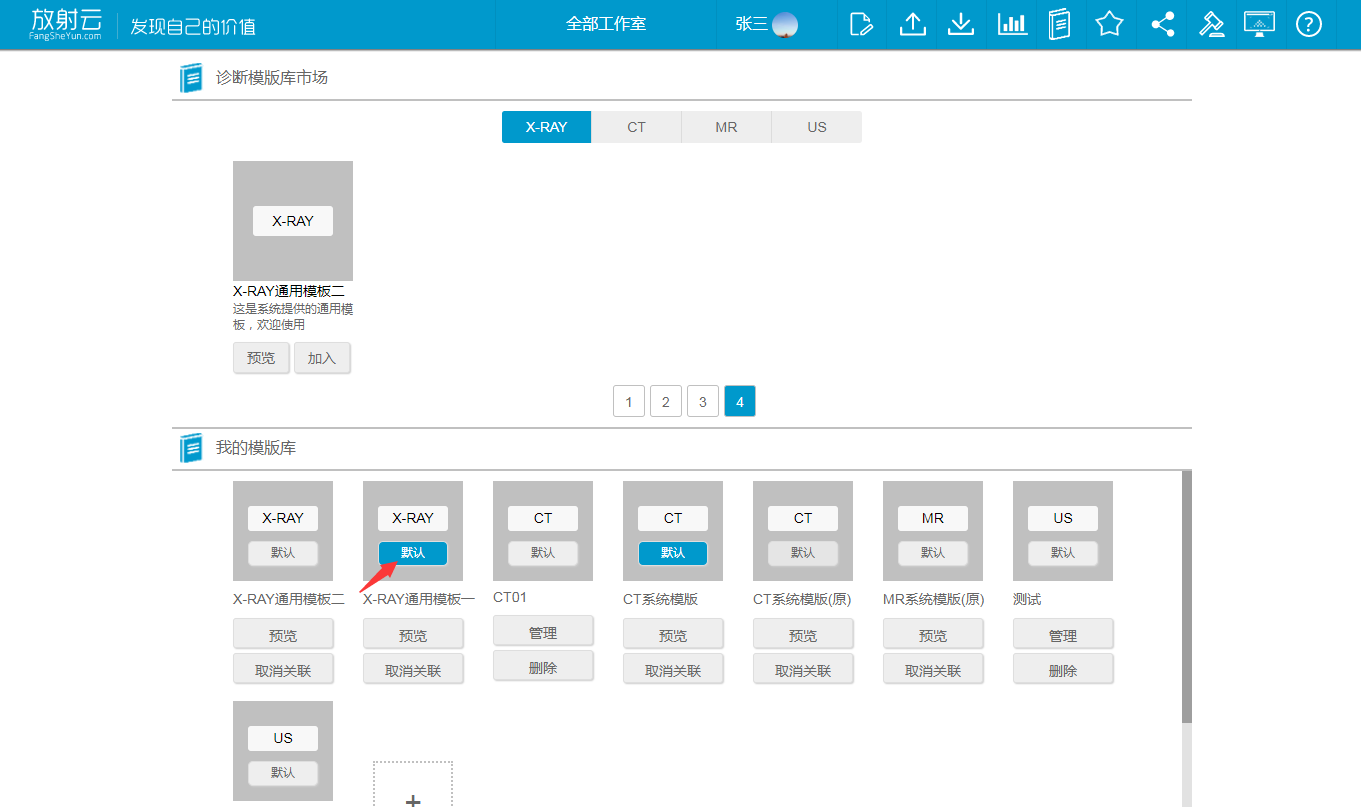
Task: Click the star favorites icon
Action: pyautogui.click(x=1109, y=24)
